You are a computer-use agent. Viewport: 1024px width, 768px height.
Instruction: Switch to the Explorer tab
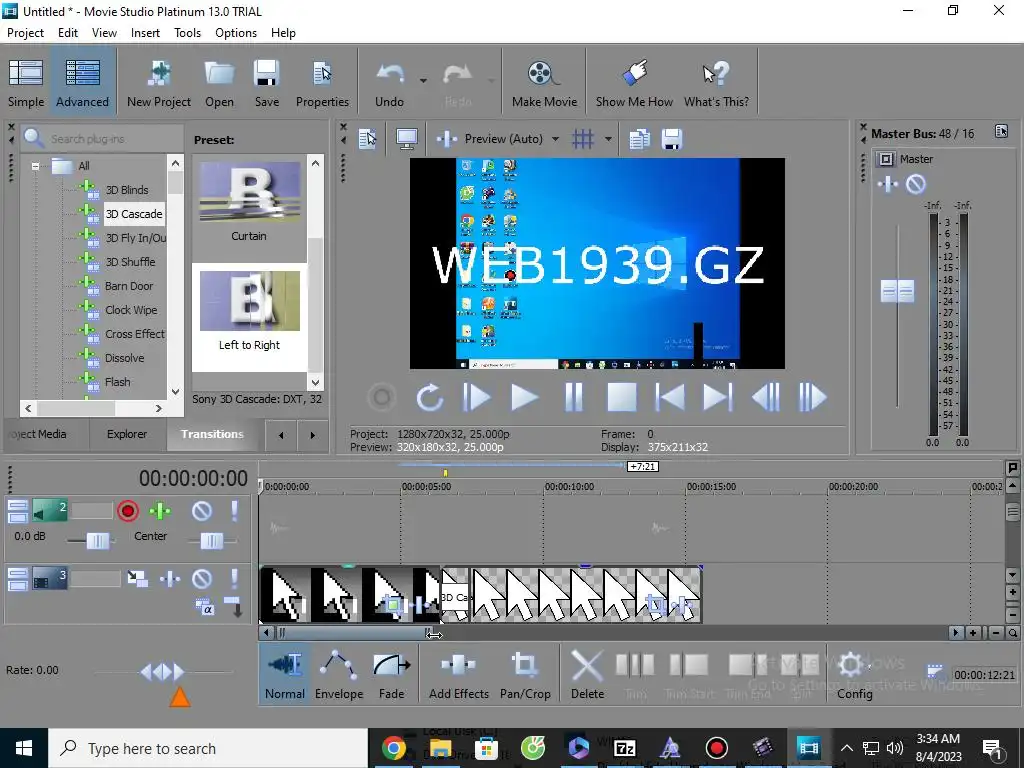[127, 434]
